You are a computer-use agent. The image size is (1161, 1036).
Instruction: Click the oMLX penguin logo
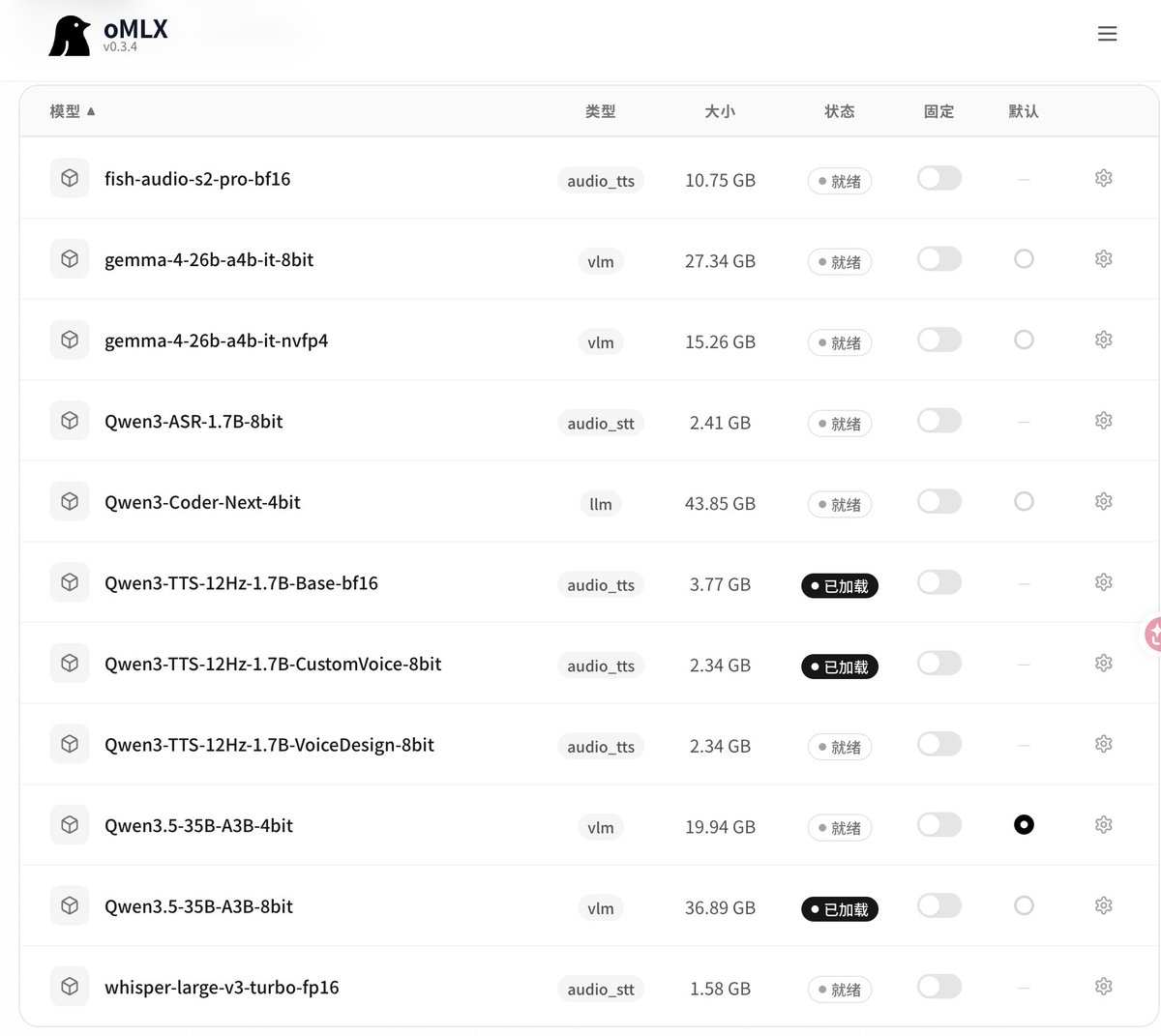pos(71,36)
